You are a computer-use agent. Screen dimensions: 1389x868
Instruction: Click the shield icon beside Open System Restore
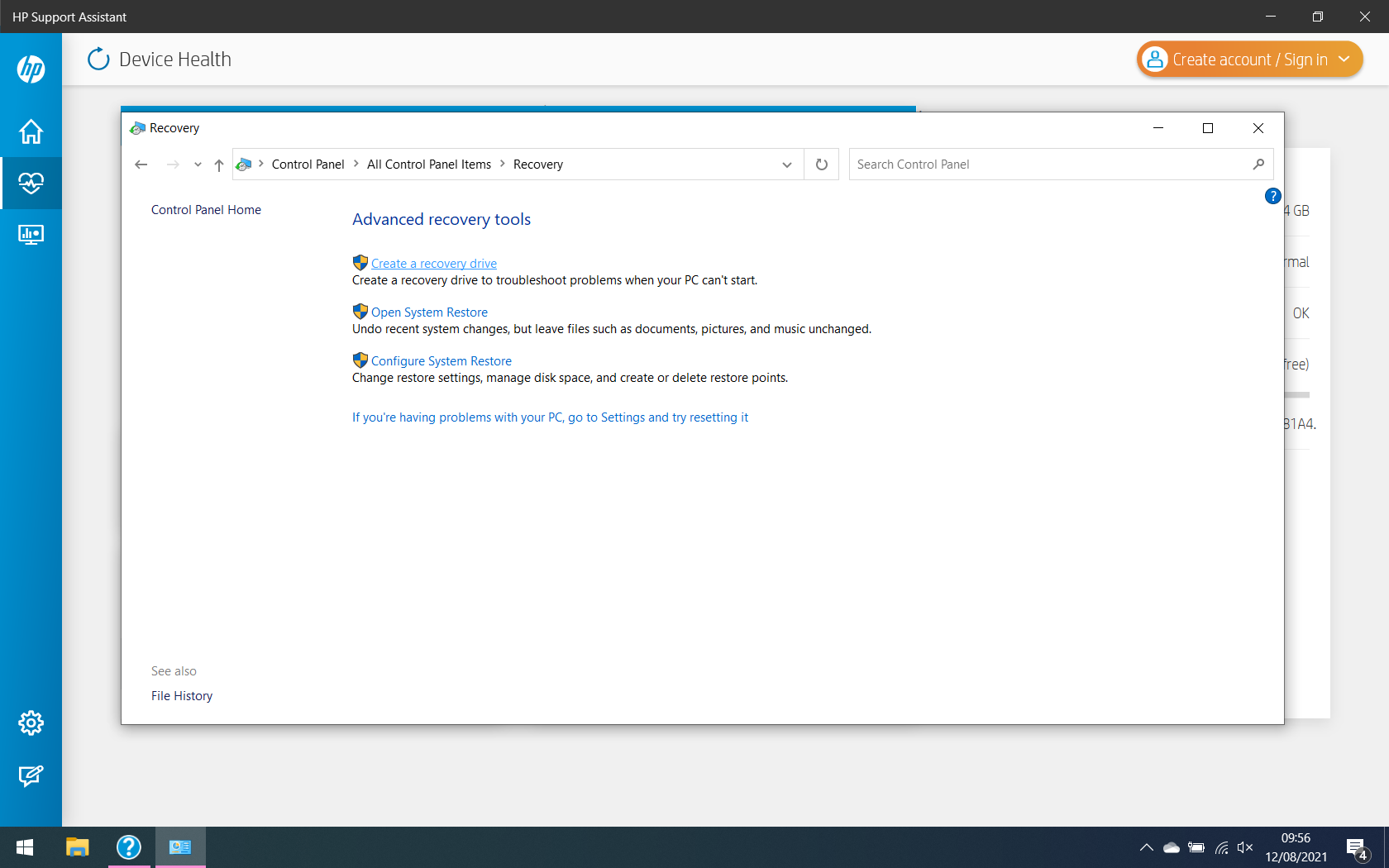click(x=360, y=312)
